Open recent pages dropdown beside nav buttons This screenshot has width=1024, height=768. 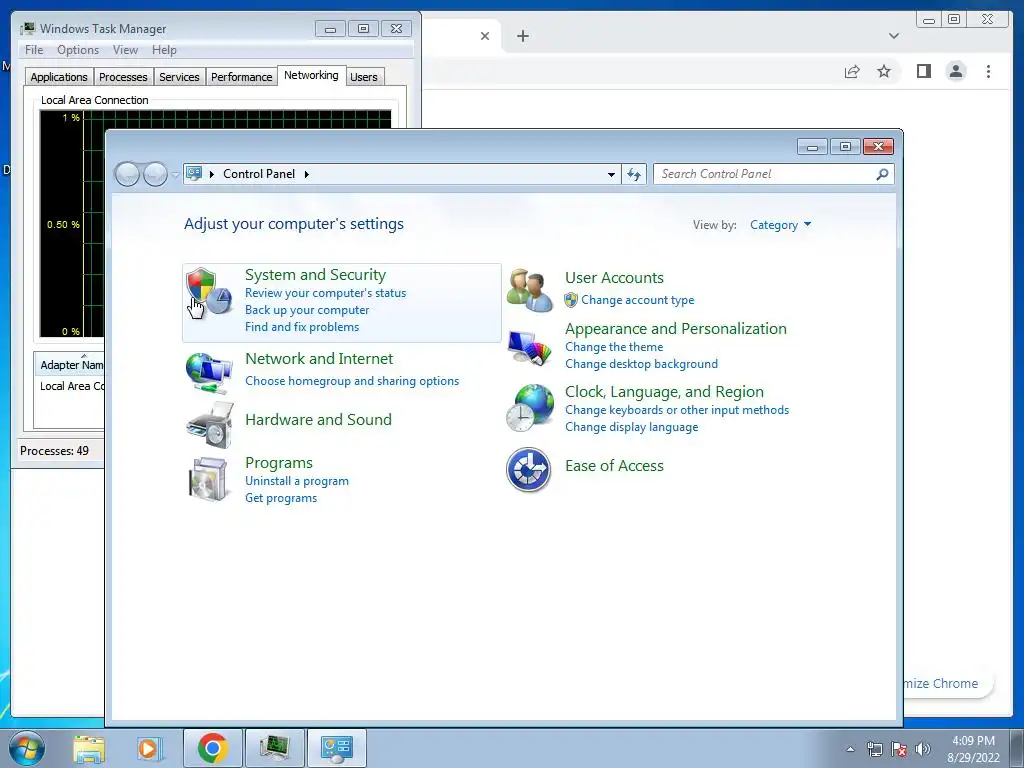(x=175, y=174)
